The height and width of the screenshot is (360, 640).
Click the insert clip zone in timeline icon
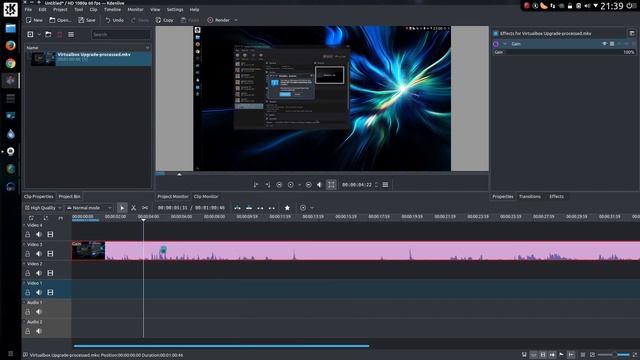[238, 208]
